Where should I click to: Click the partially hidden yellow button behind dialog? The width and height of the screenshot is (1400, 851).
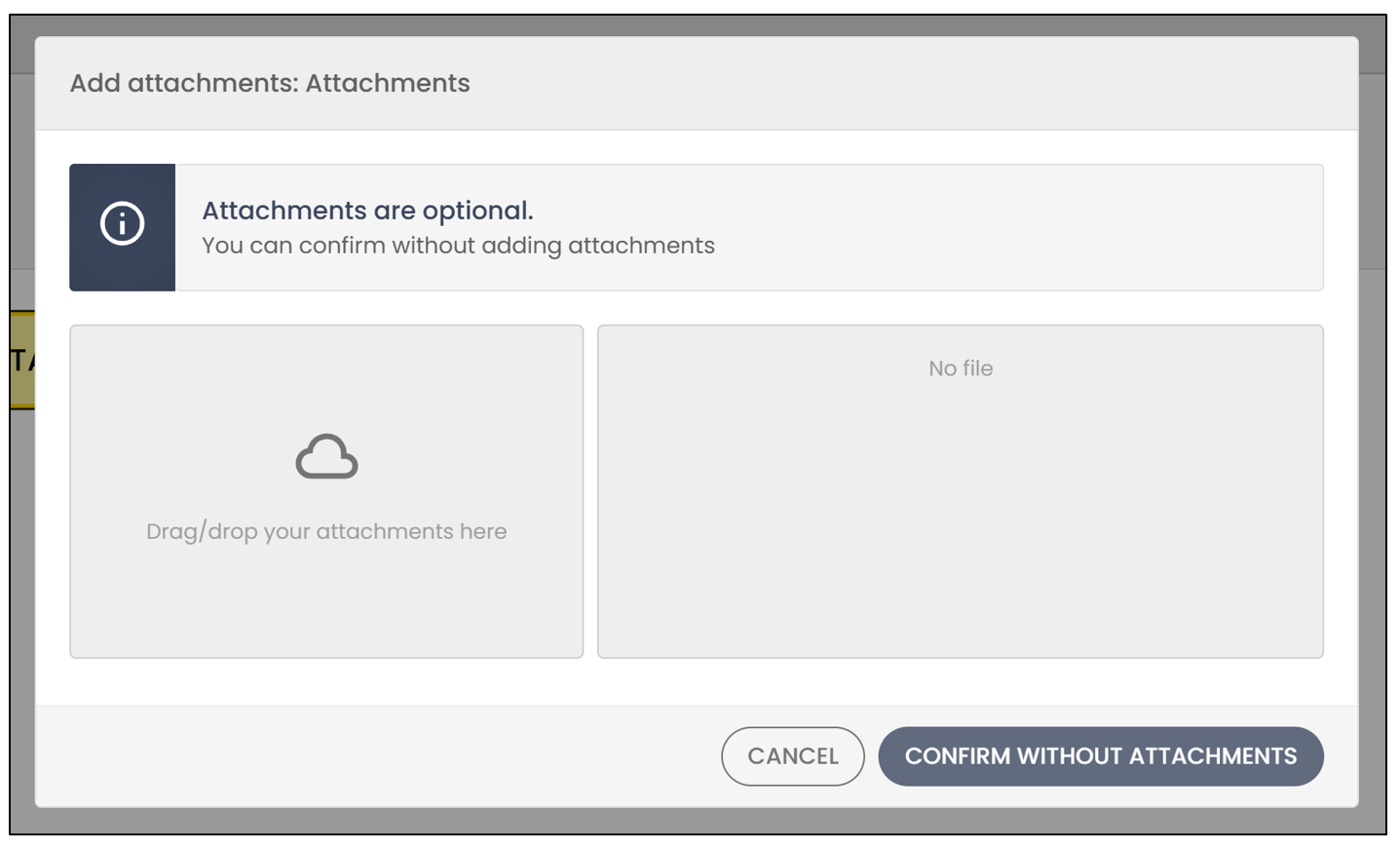point(22,361)
